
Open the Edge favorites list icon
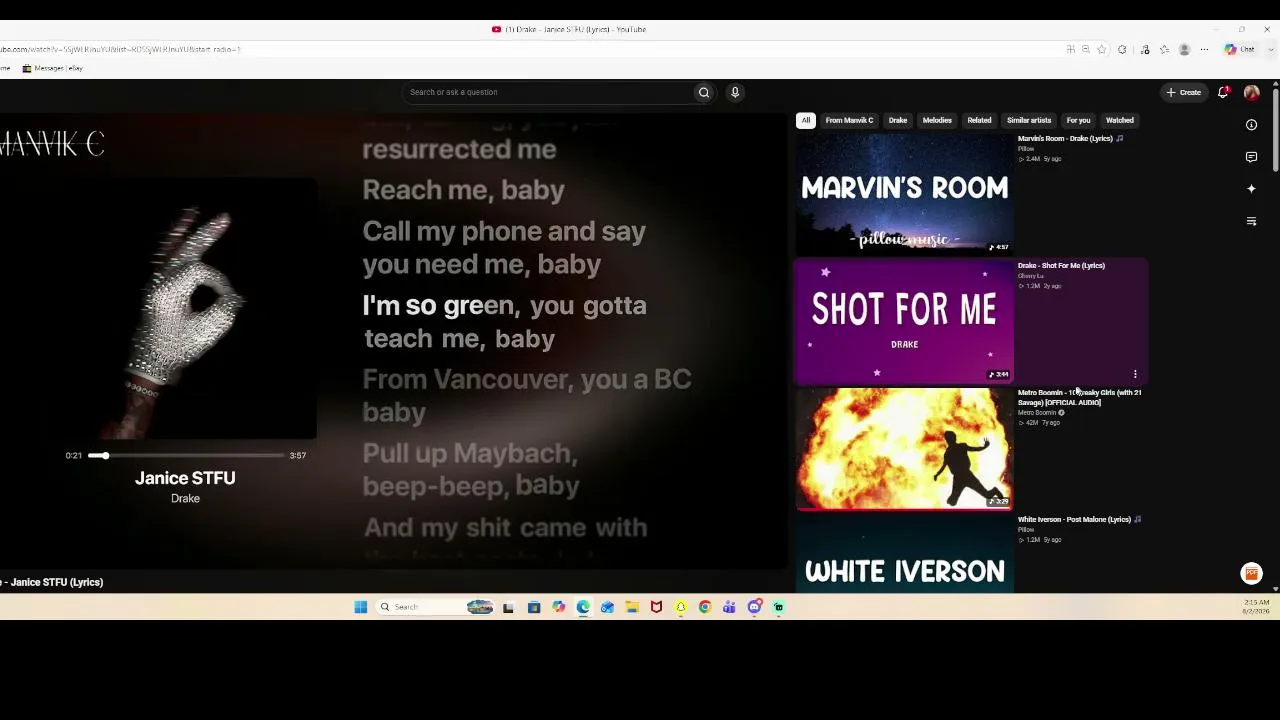click(1164, 49)
